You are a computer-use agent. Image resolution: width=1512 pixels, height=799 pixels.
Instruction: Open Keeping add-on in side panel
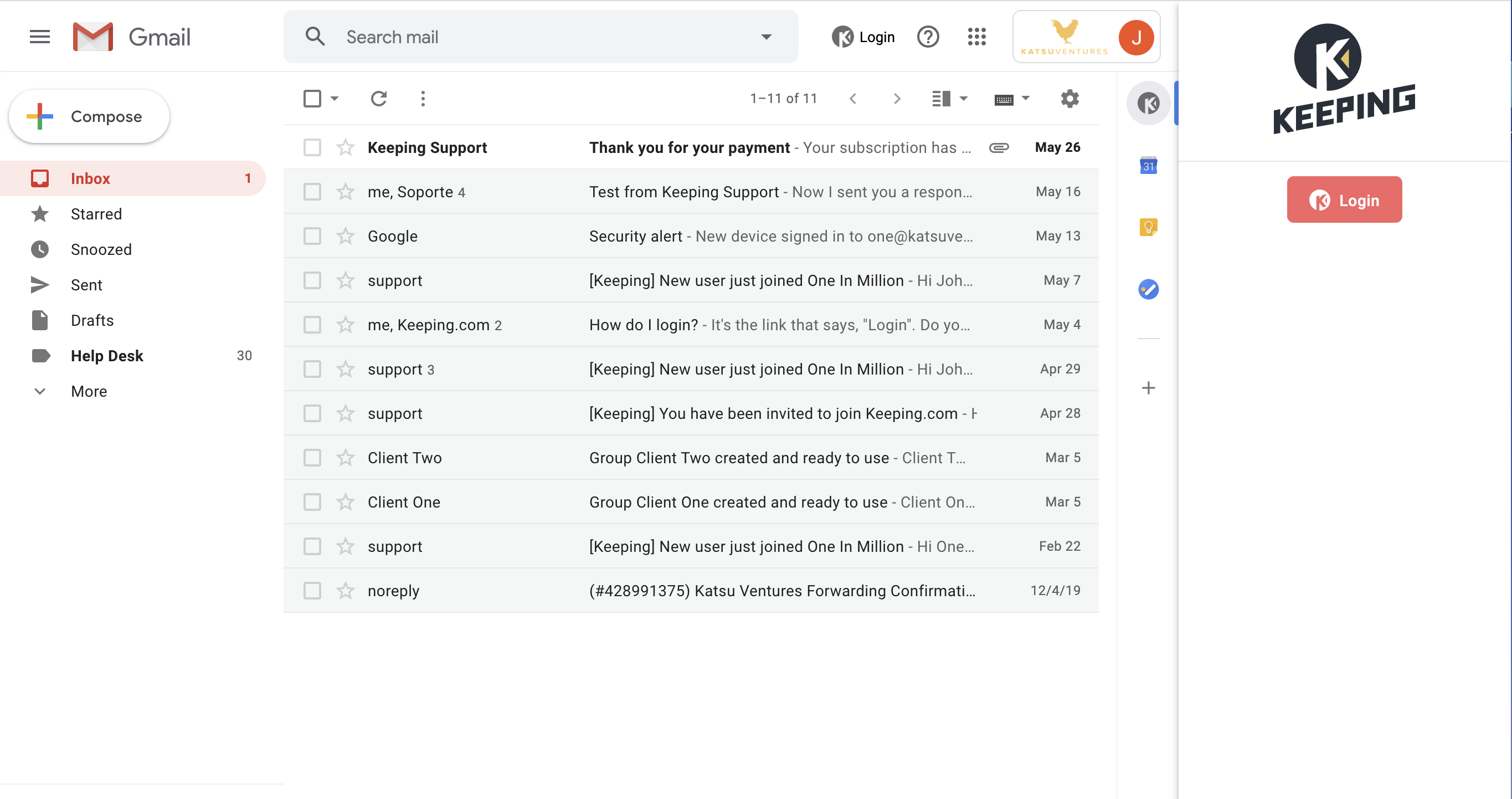point(1148,104)
